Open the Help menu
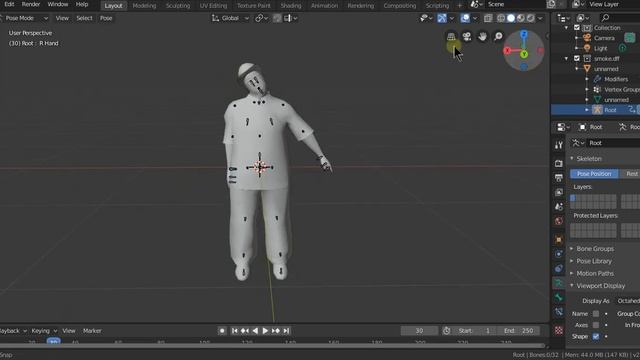Viewport: 640px width, 360px height. [82, 4]
